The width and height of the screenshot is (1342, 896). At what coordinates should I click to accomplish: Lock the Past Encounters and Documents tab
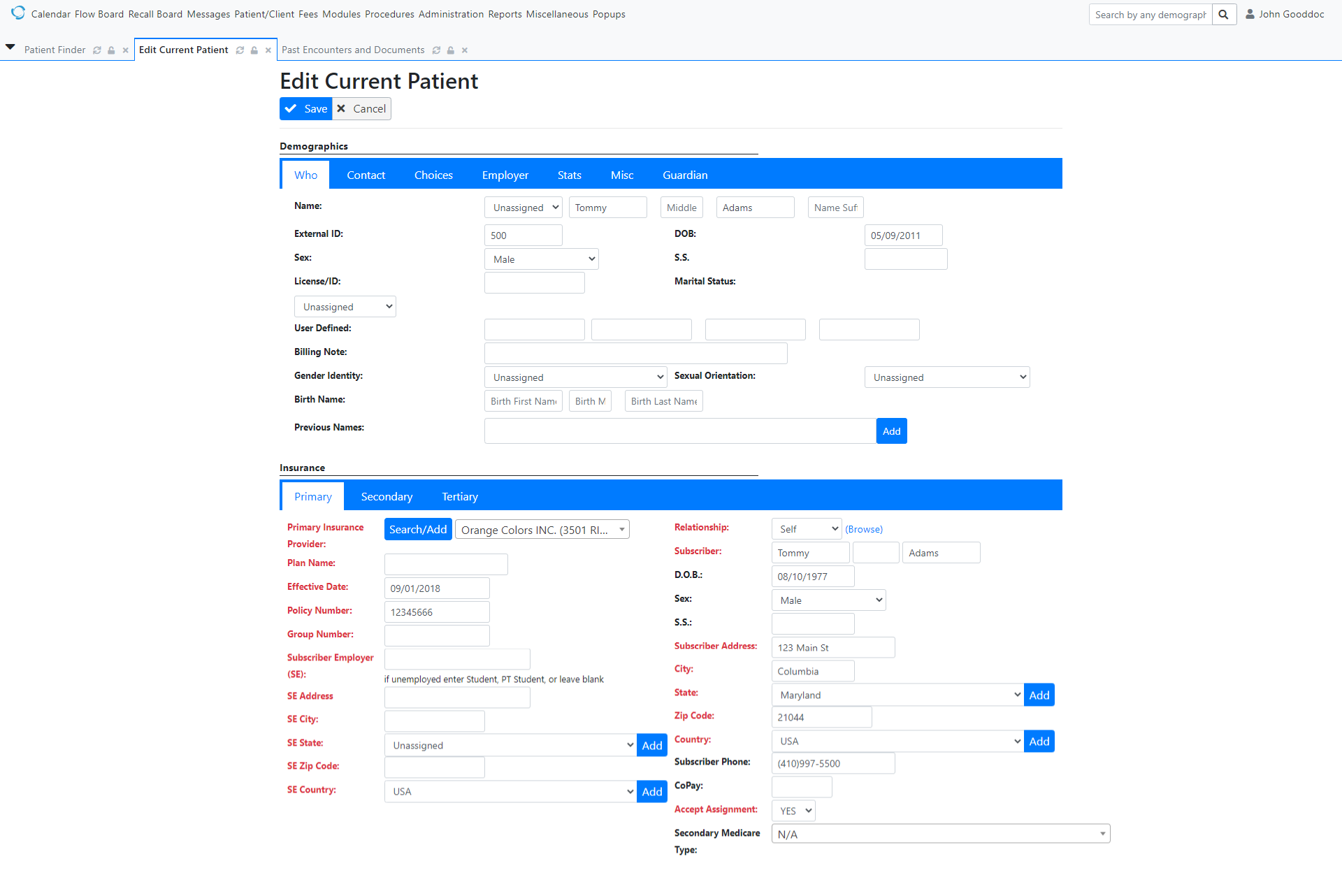pyautogui.click(x=451, y=50)
